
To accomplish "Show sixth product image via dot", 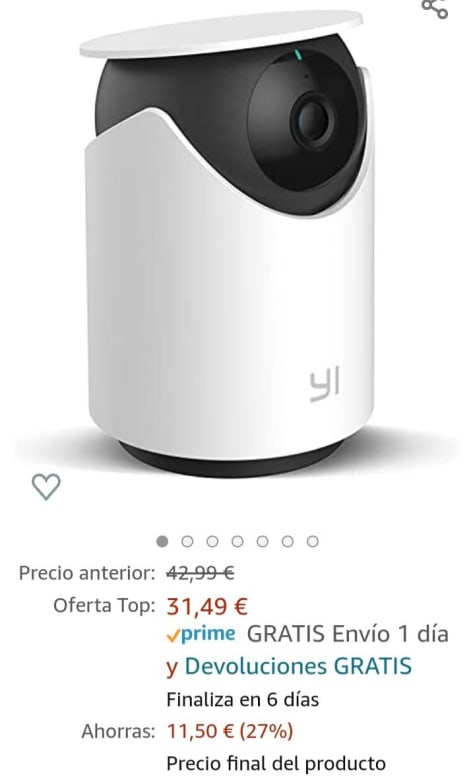I will tap(287, 541).
